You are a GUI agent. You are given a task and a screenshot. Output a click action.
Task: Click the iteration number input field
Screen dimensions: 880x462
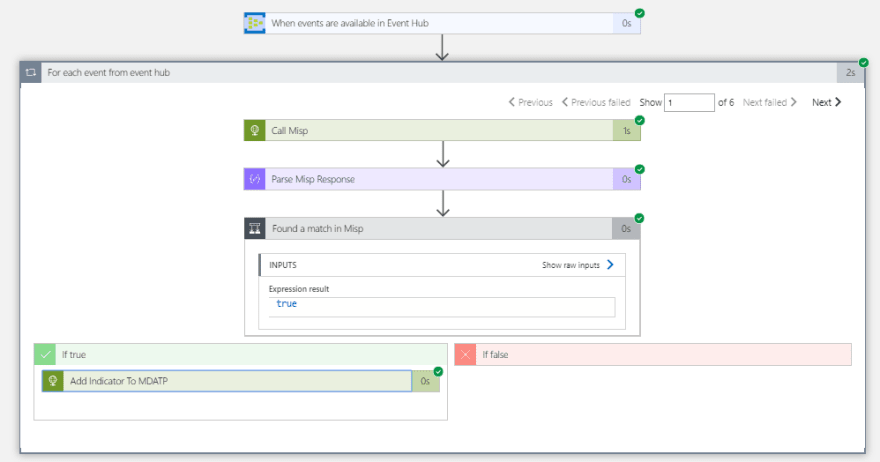[x=689, y=103]
